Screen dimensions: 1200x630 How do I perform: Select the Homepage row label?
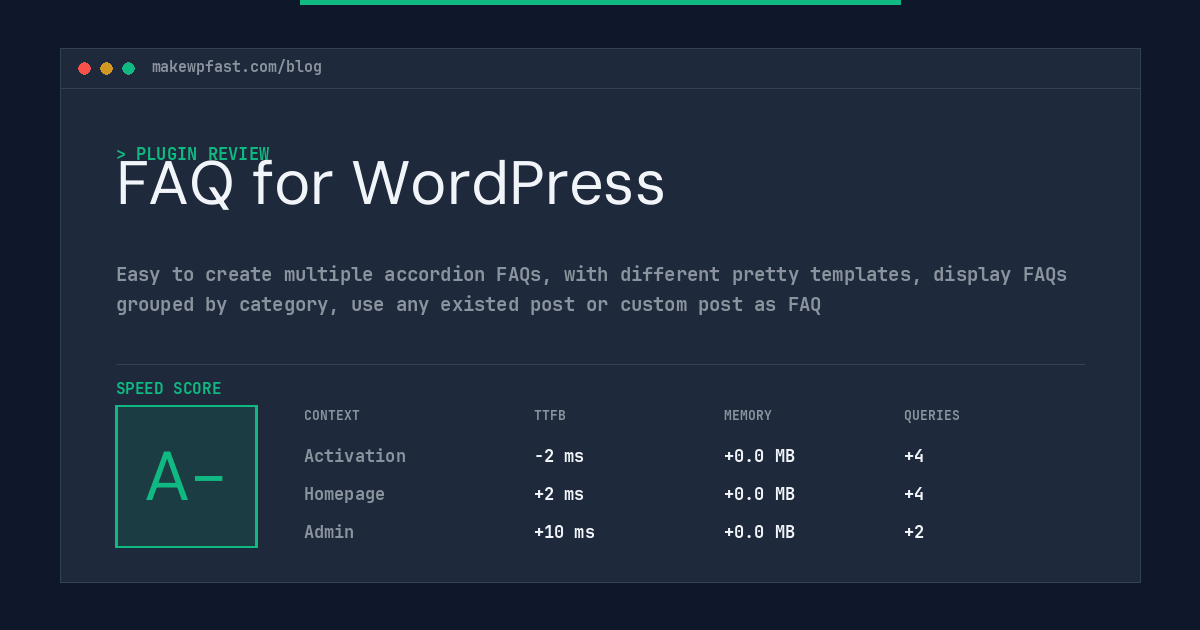click(344, 494)
